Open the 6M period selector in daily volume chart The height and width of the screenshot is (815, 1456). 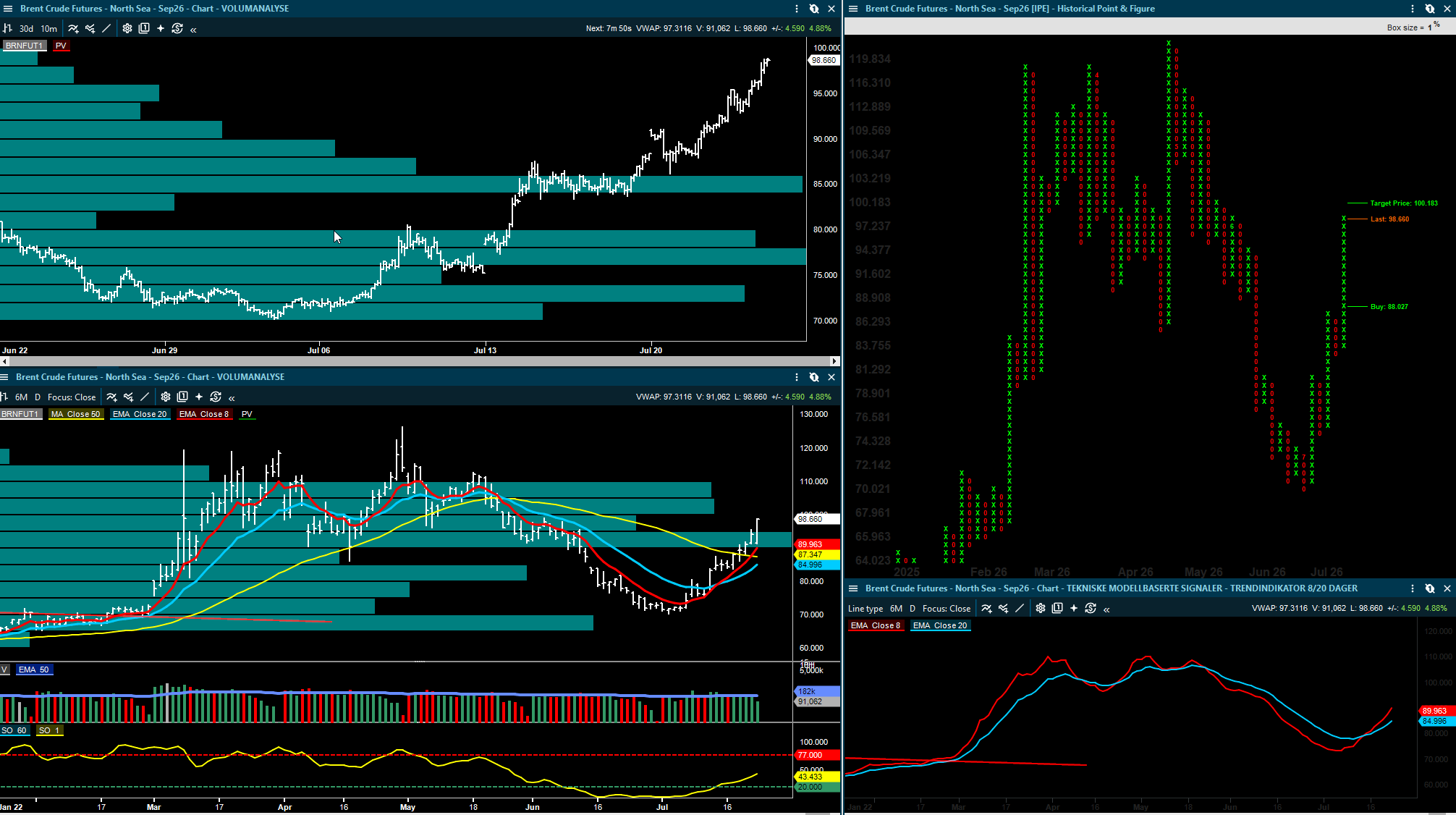point(21,397)
